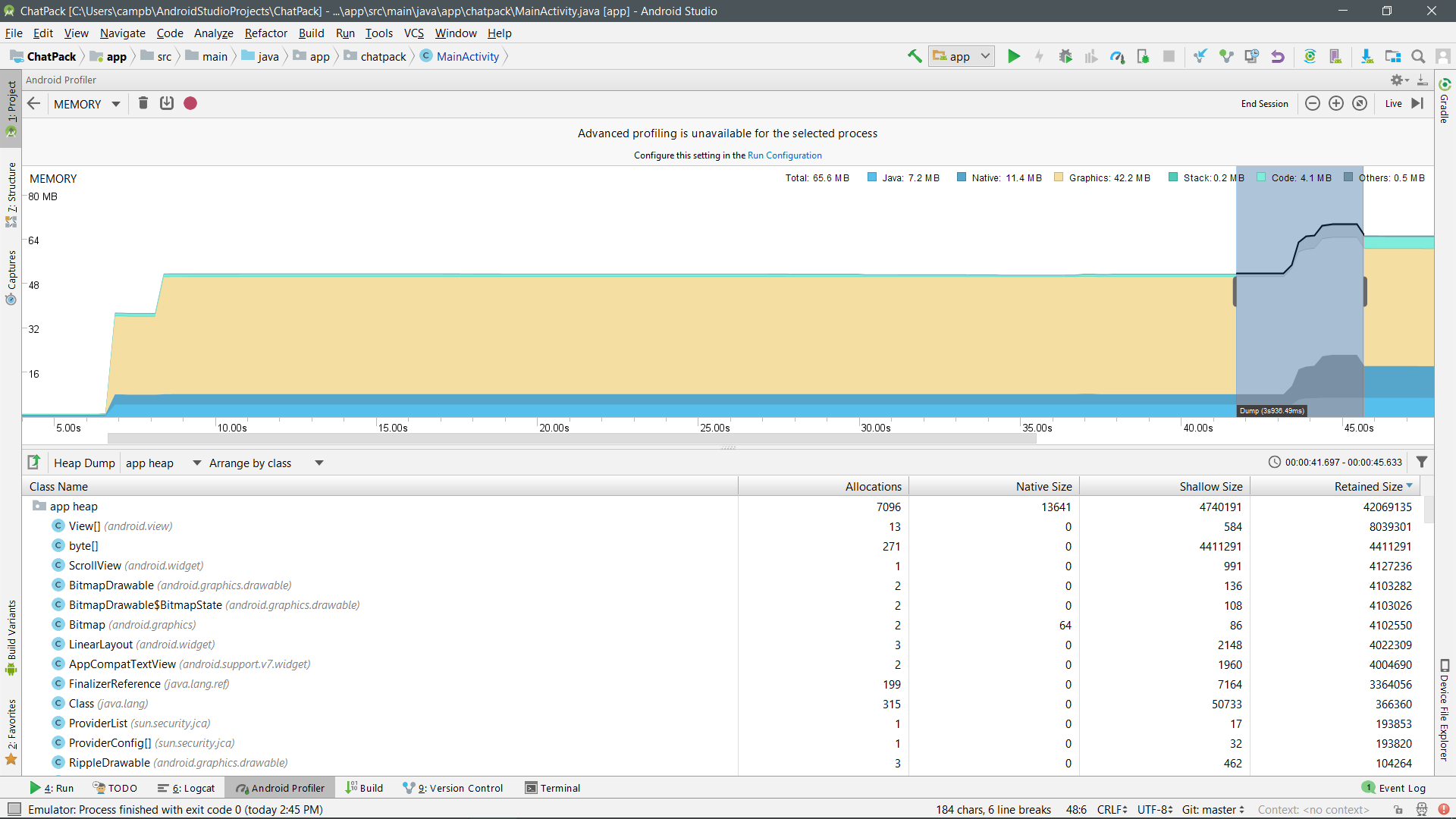This screenshot has height=819, width=1456.
Task: Run the app with green play button
Action: [1014, 56]
